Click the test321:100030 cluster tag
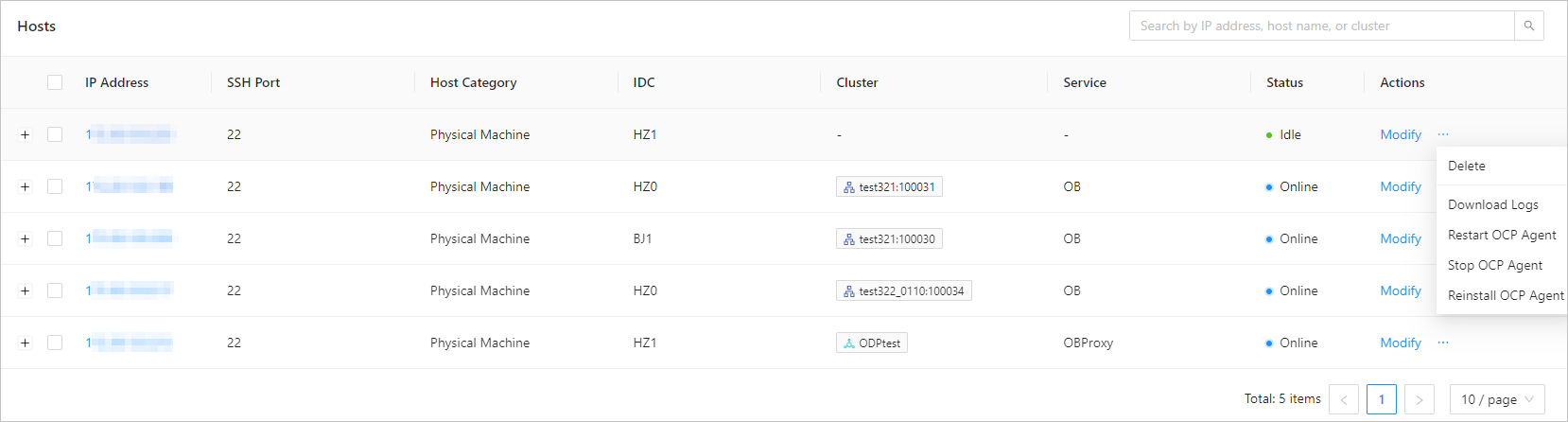 pyautogui.click(x=889, y=238)
